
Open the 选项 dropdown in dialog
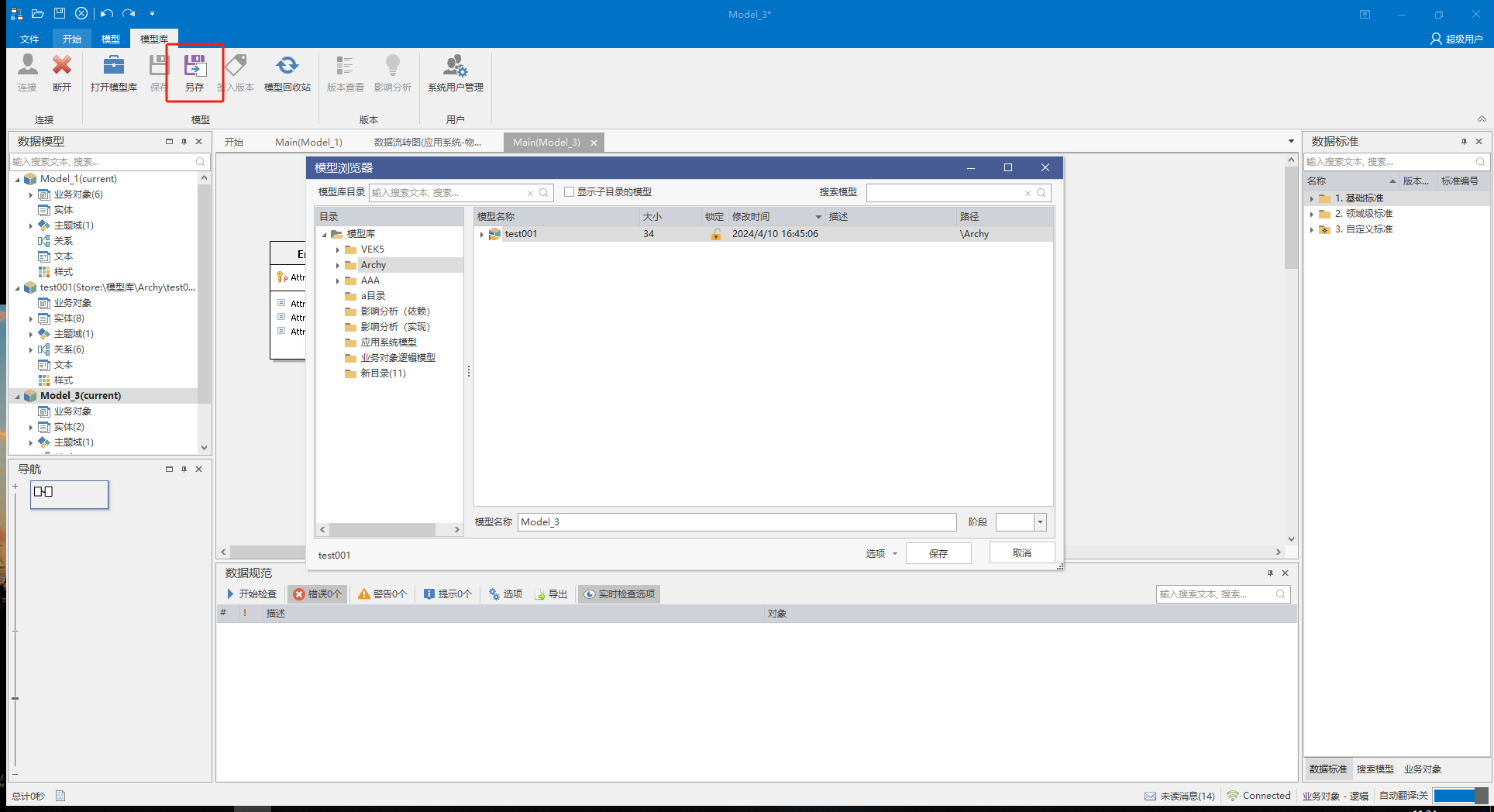[881, 553]
